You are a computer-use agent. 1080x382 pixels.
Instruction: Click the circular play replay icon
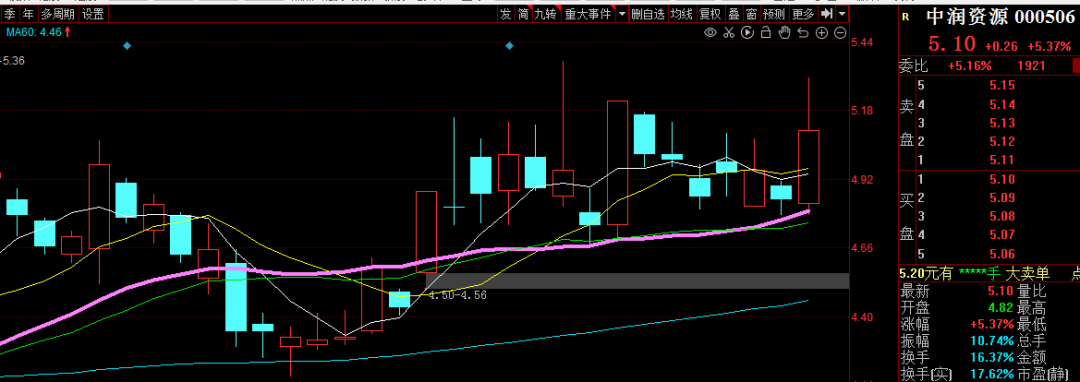[747, 32]
